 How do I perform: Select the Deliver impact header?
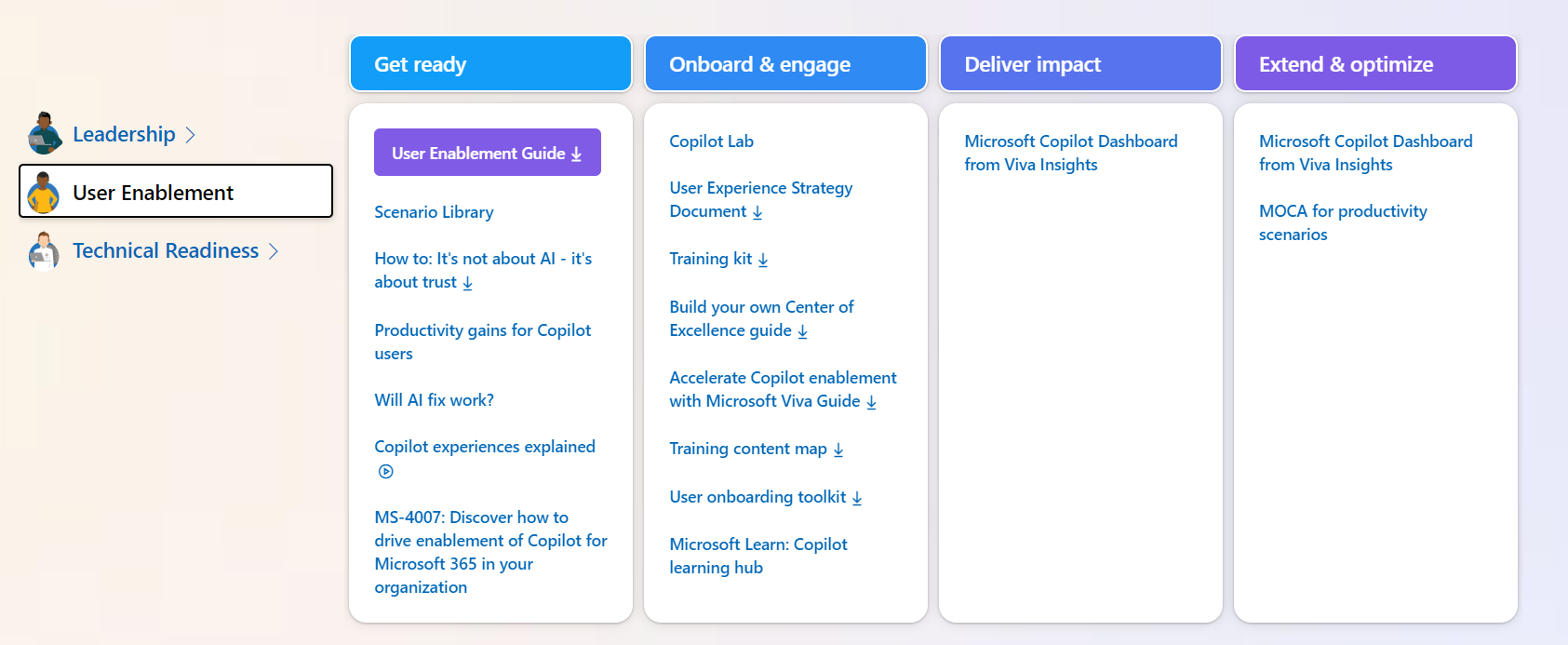coord(1079,63)
